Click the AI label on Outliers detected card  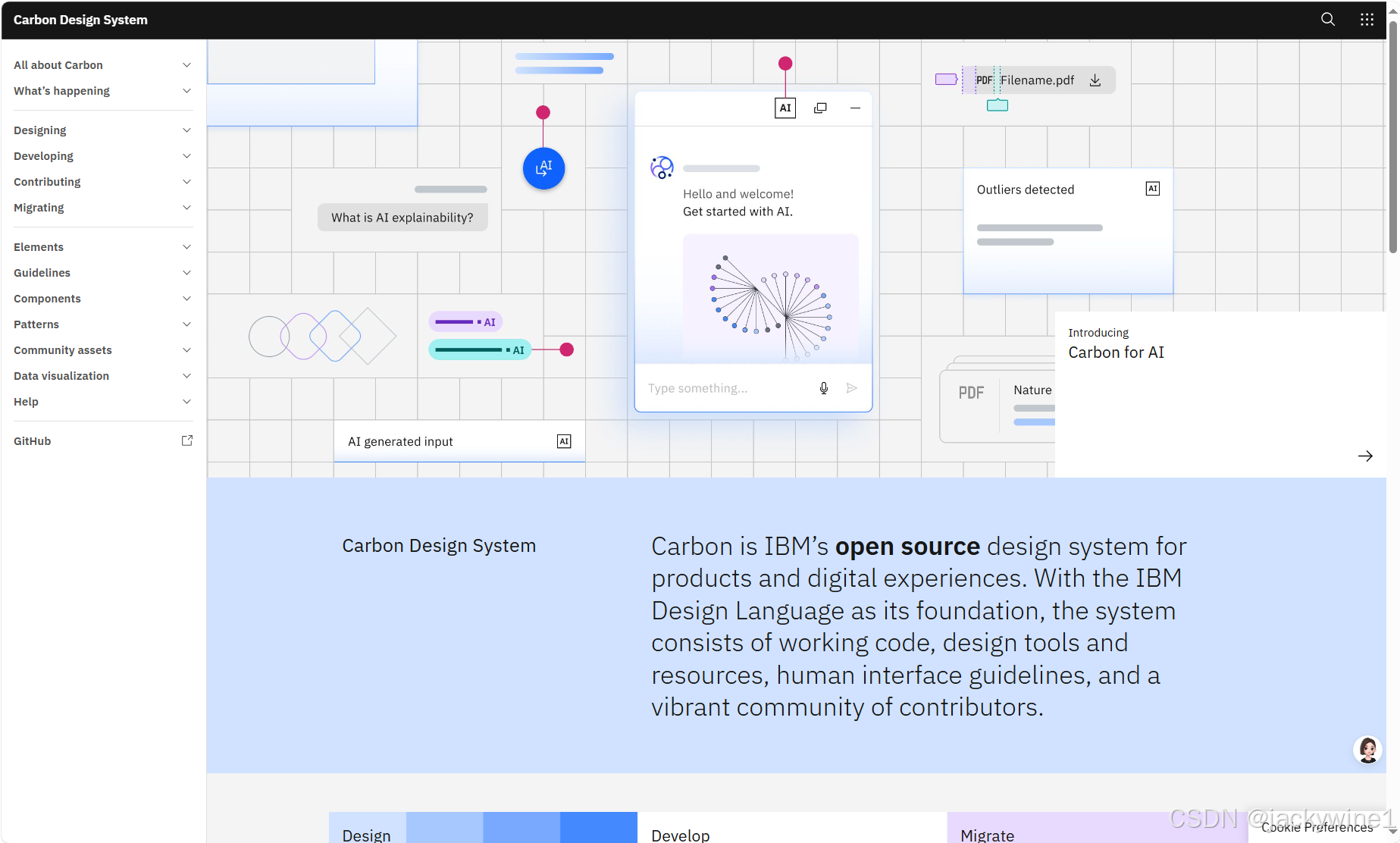pyautogui.click(x=1153, y=189)
